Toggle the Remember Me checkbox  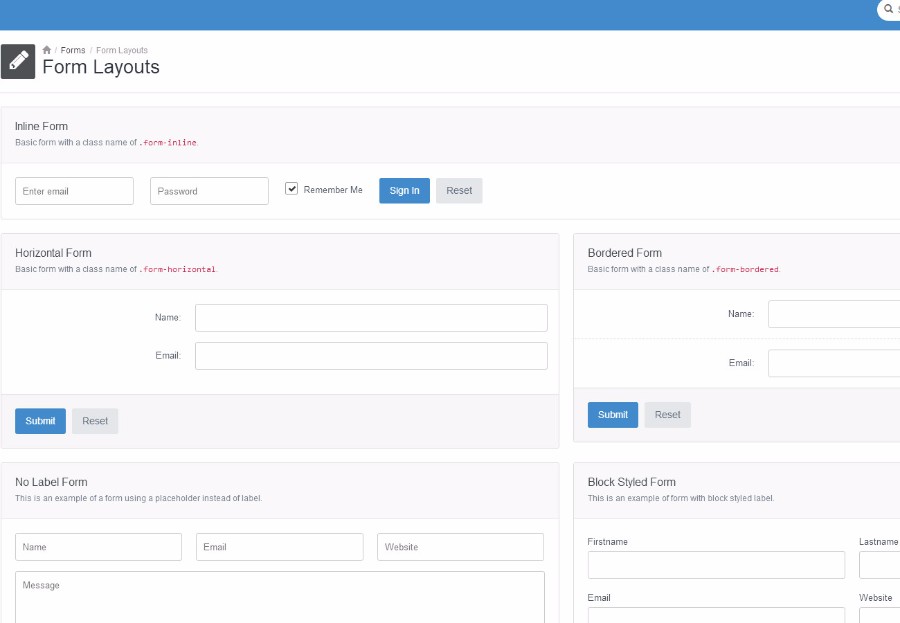coord(292,189)
